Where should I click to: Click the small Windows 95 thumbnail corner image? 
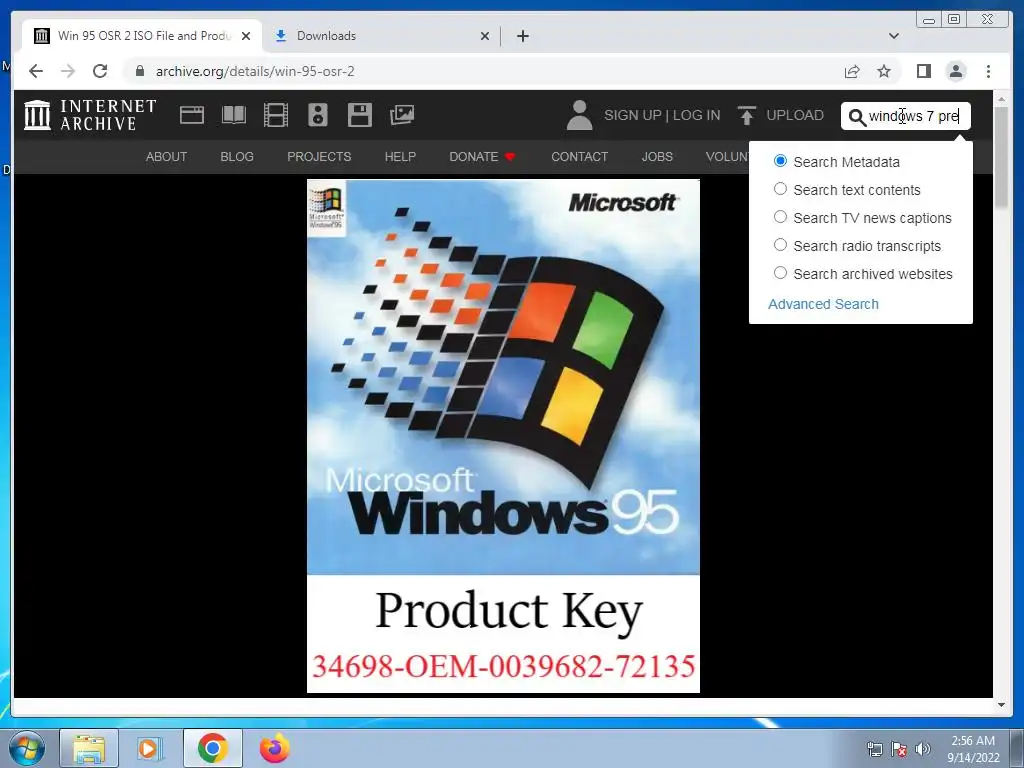click(x=326, y=208)
